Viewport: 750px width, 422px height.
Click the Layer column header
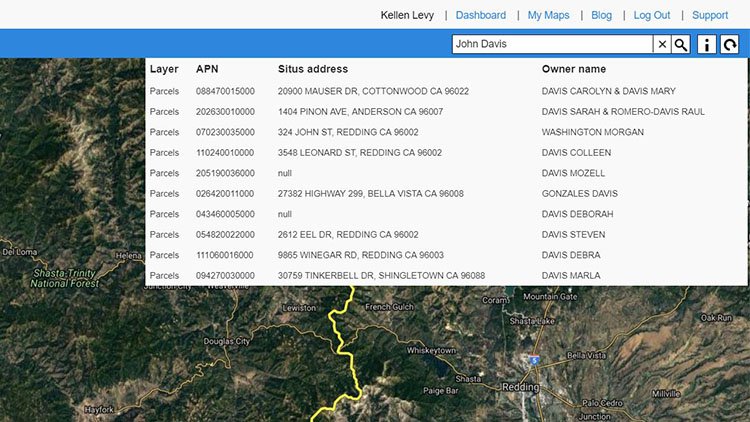[164, 69]
